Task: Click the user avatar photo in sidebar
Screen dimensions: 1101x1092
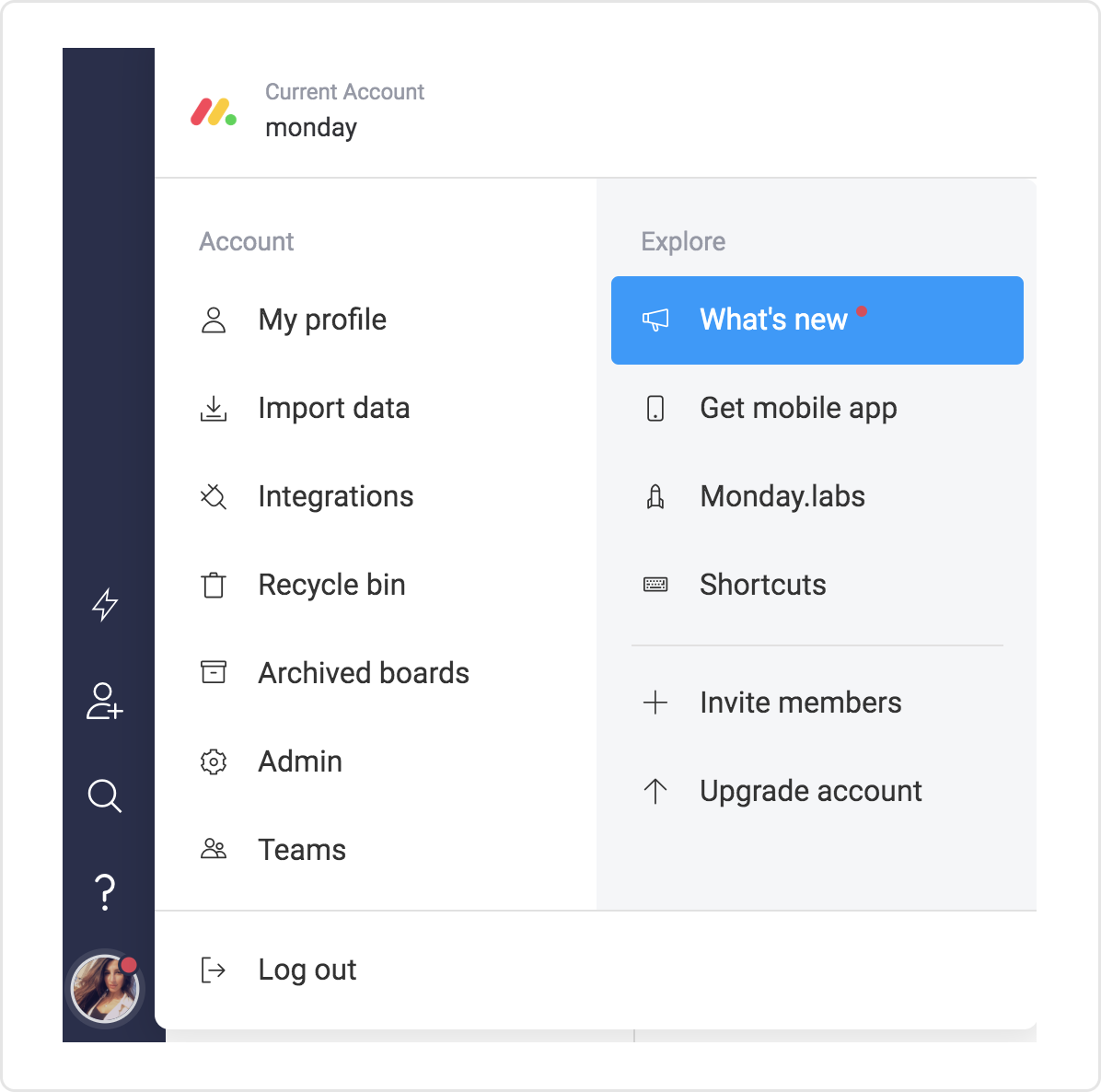Action: [x=105, y=989]
